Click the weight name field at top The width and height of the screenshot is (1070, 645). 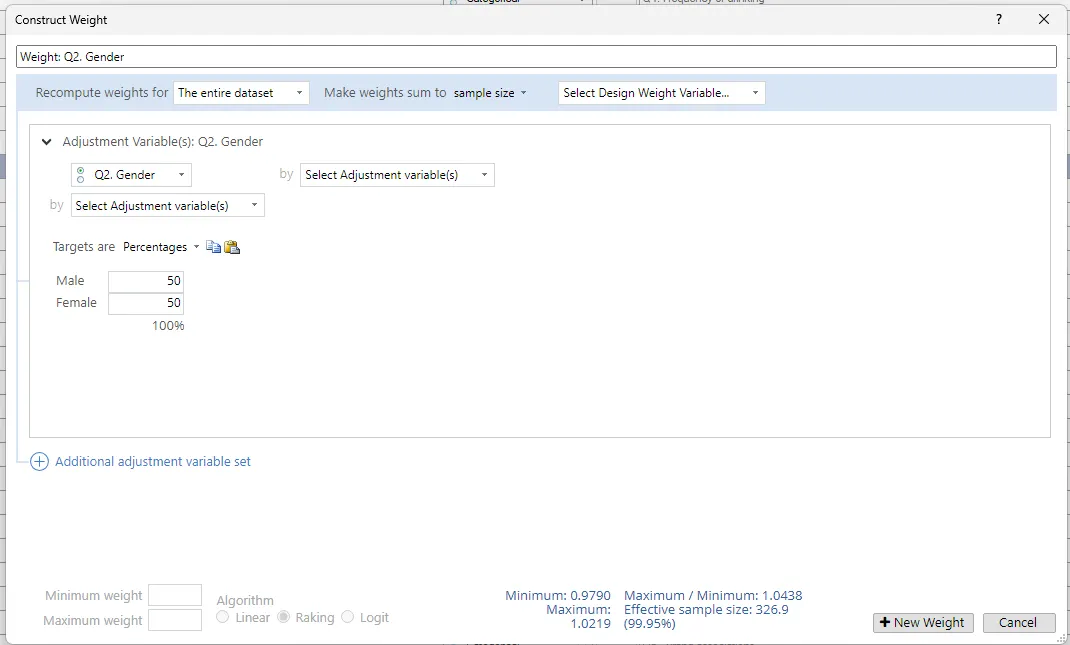tap(536, 57)
